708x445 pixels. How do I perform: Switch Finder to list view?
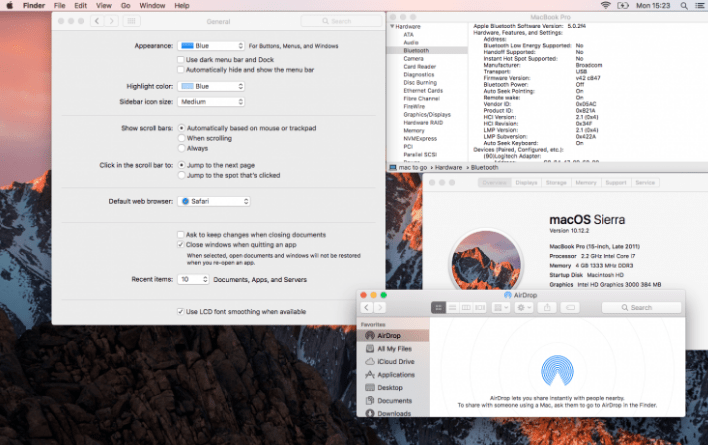tap(452, 307)
